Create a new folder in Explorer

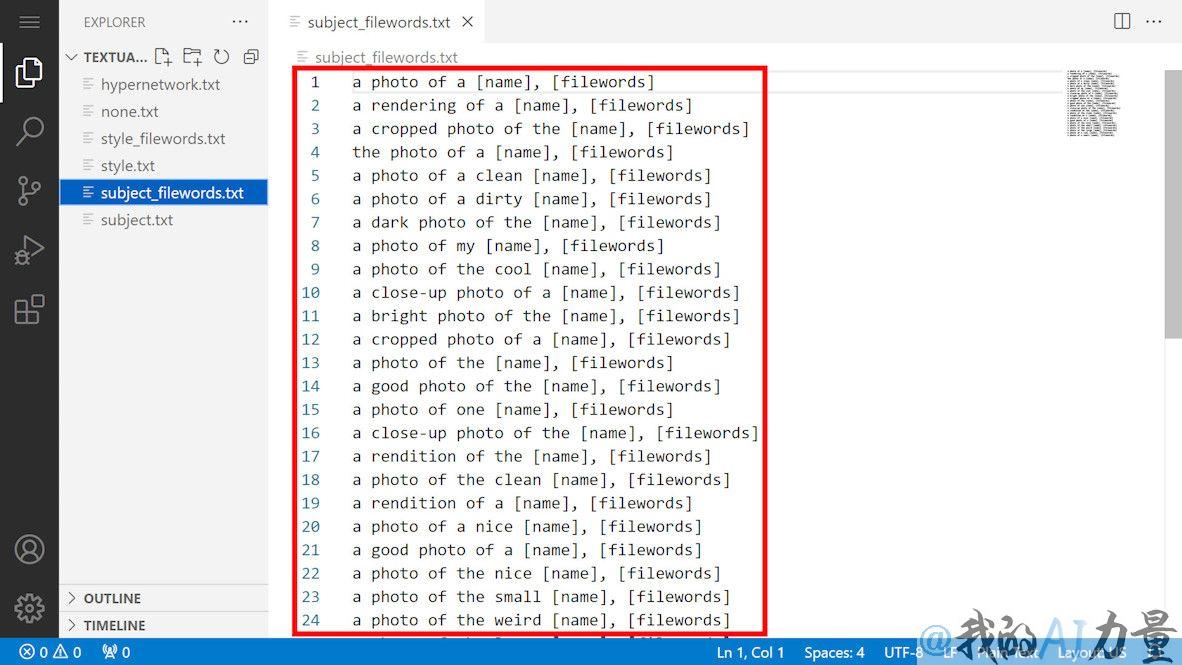[x=192, y=57]
